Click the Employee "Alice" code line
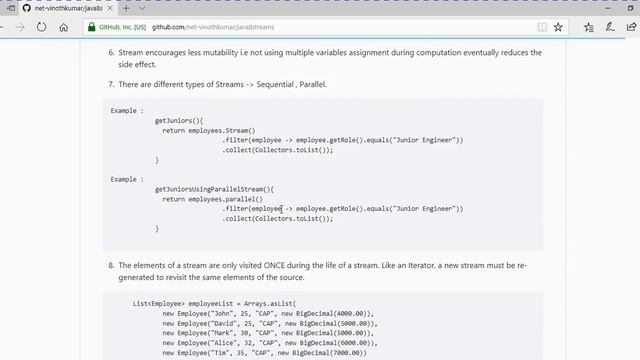640x360 pixels. point(270,343)
